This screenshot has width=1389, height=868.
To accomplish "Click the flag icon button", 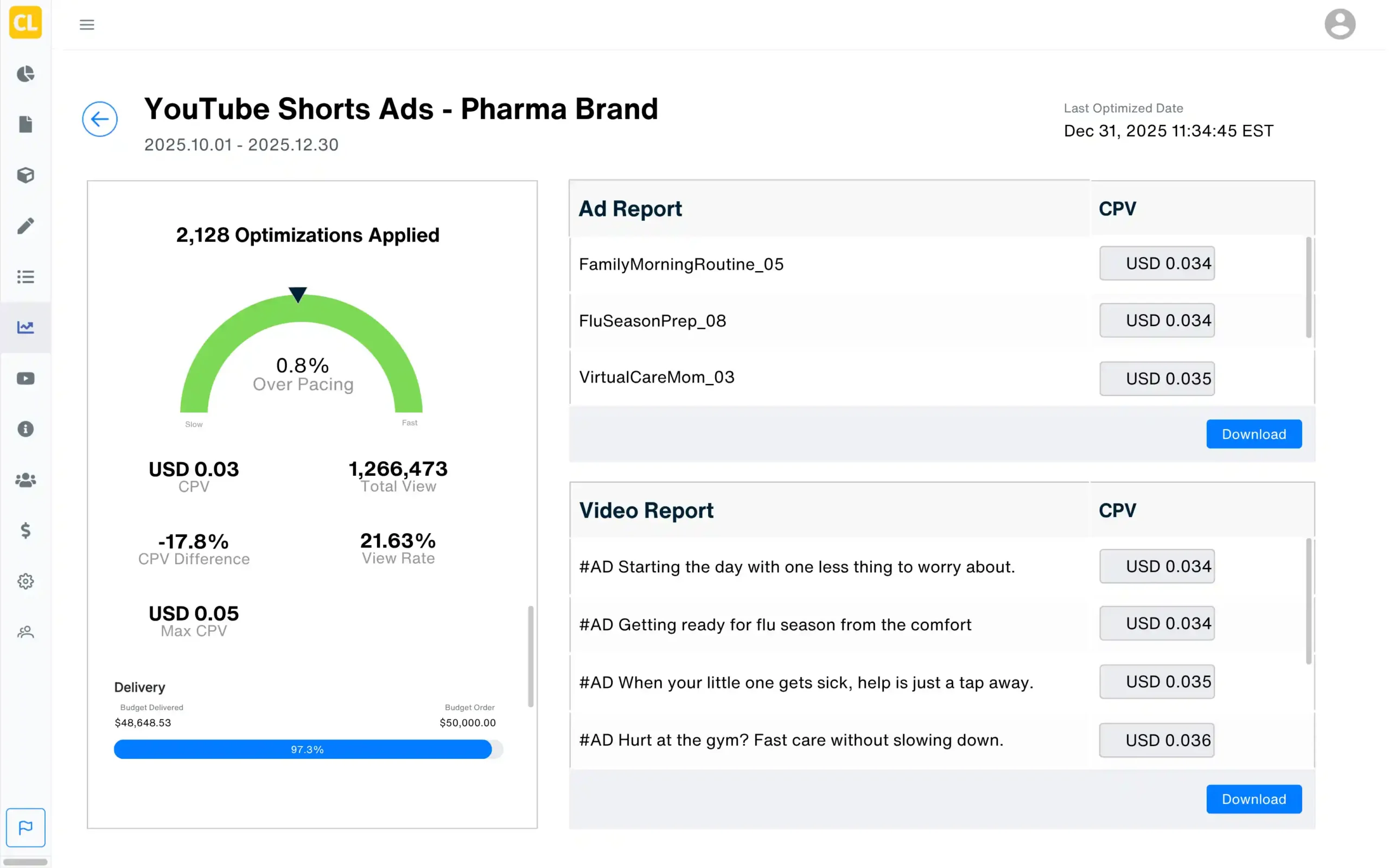I will [26, 827].
